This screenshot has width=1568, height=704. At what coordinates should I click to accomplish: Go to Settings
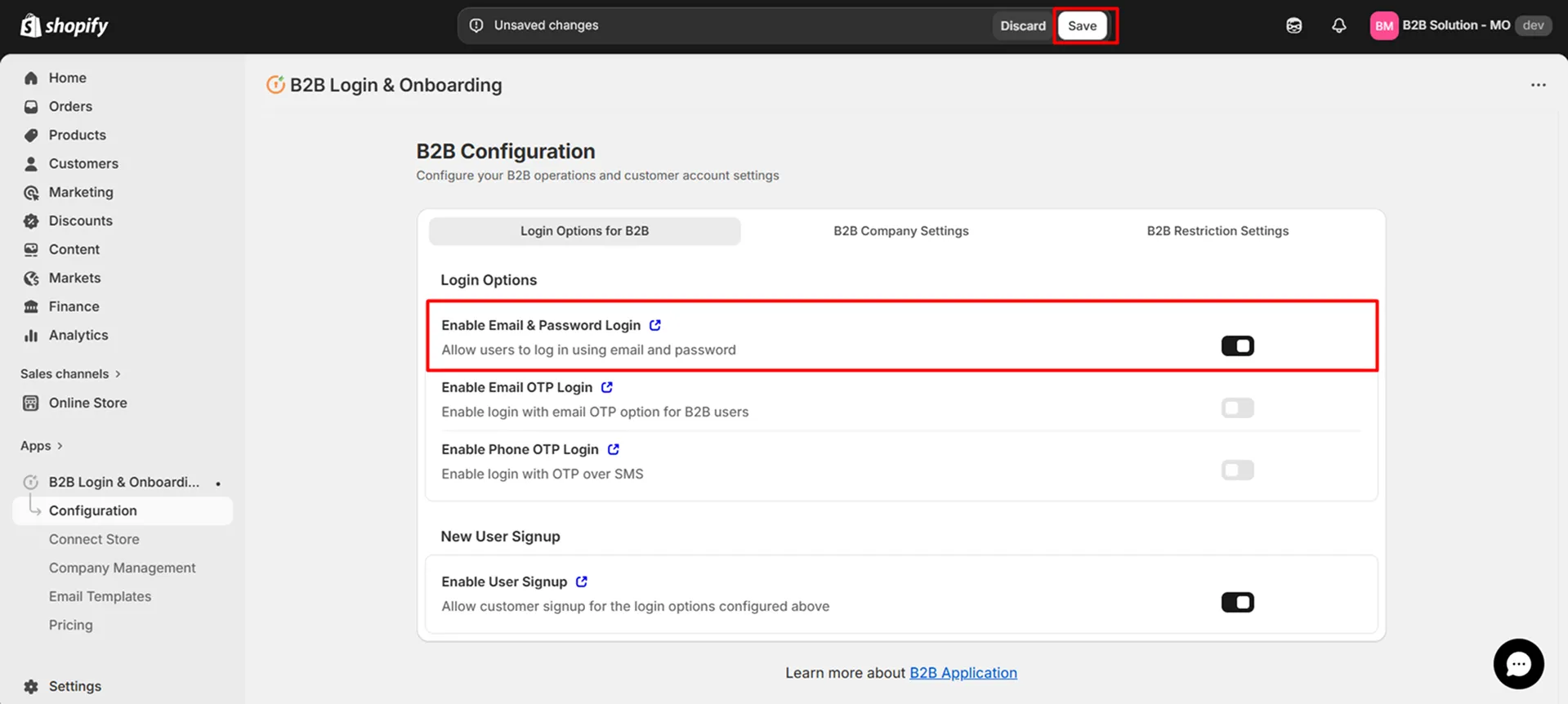click(74, 686)
